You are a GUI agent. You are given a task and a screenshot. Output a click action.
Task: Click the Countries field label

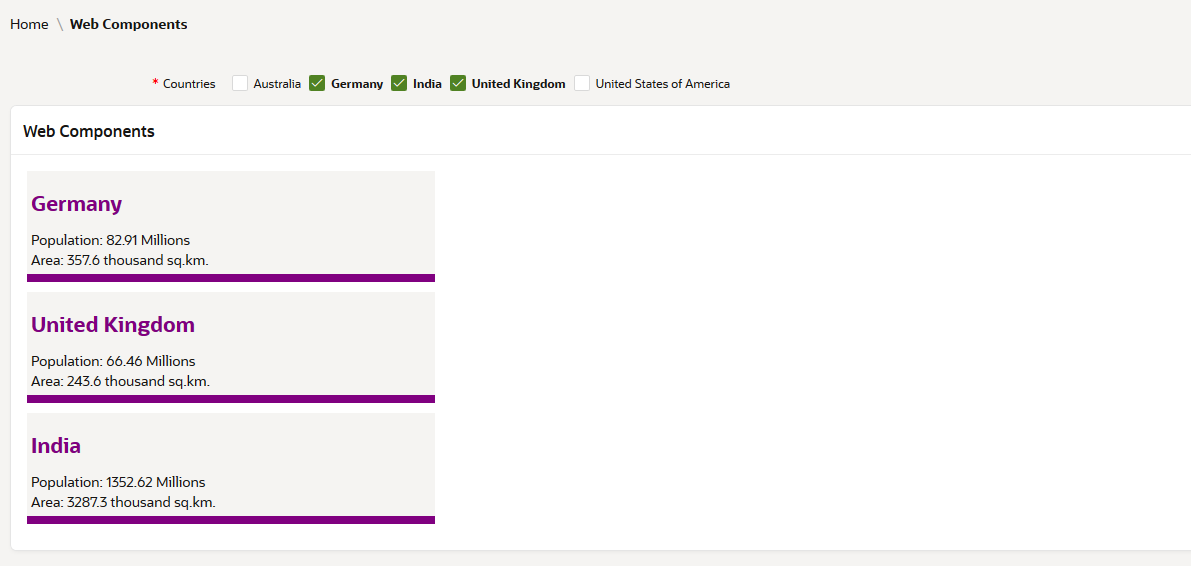click(189, 84)
